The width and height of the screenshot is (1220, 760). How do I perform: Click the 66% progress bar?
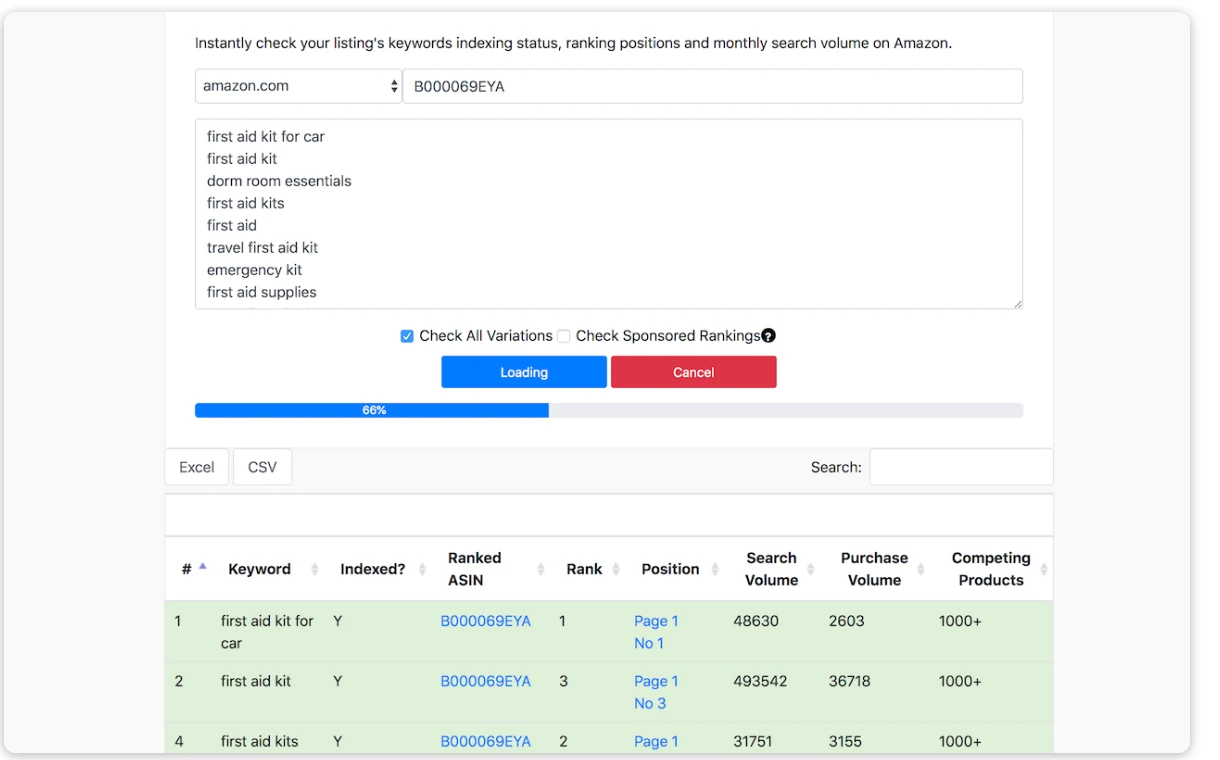(609, 410)
